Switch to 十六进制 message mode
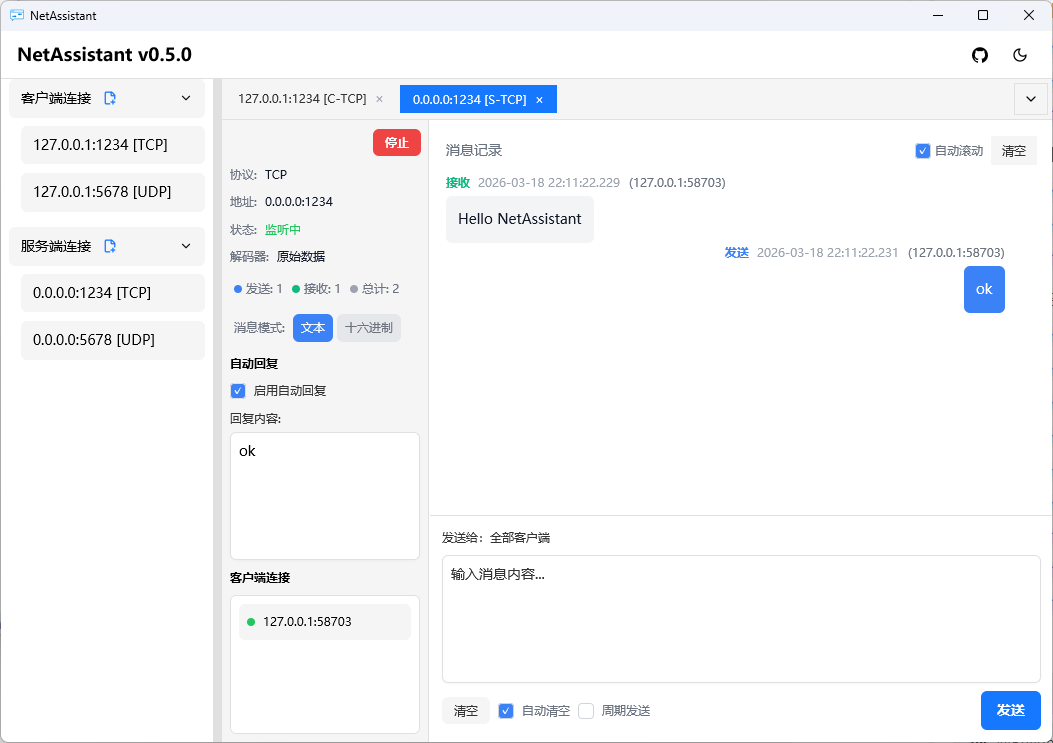This screenshot has height=743, width=1053. click(x=369, y=328)
